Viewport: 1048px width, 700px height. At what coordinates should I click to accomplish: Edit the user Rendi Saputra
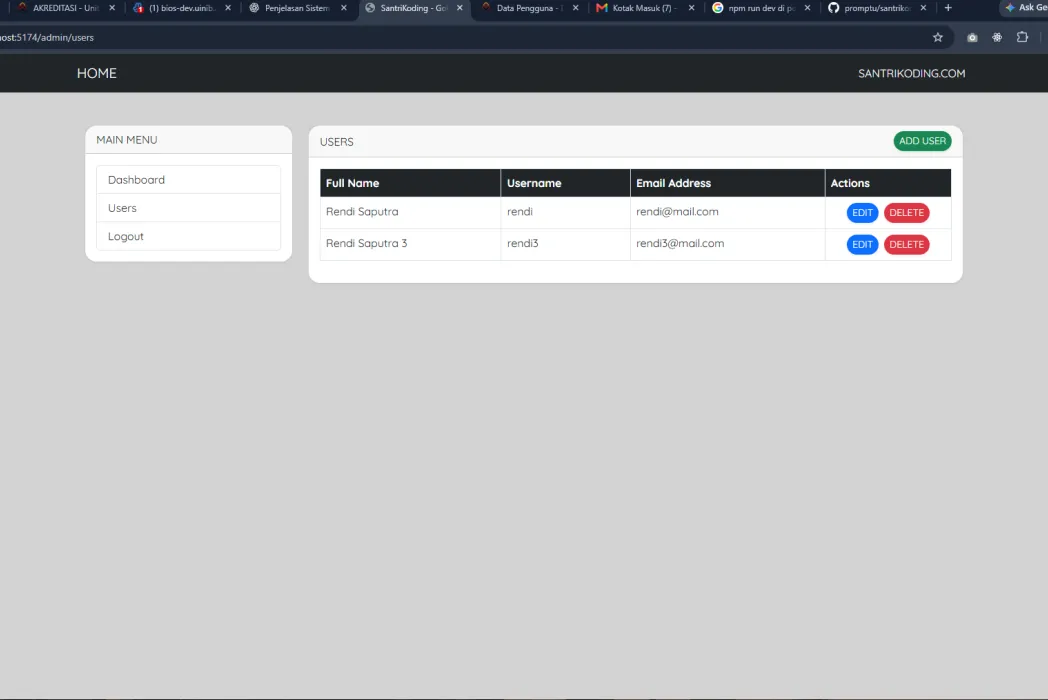(x=862, y=213)
